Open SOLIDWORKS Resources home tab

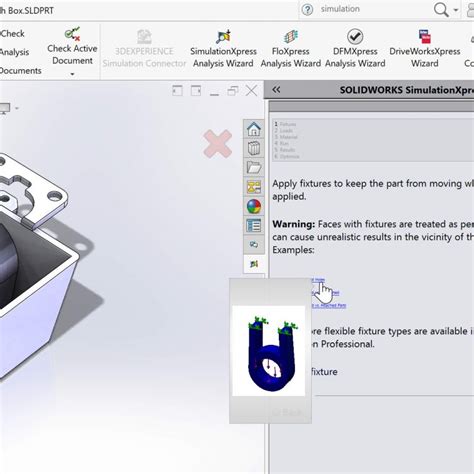(x=254, y=129)
